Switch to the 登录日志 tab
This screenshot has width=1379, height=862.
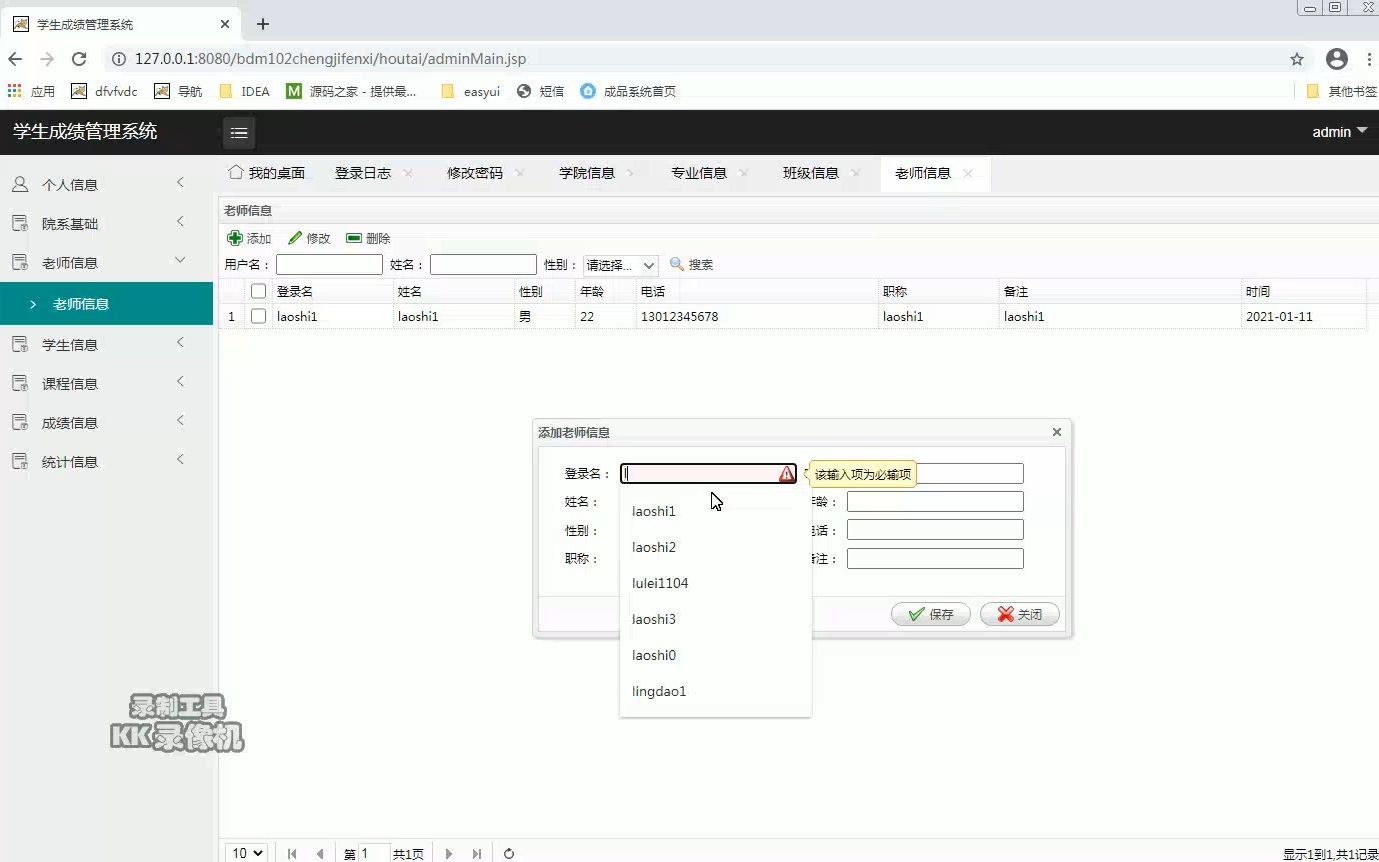coord(363,173)
